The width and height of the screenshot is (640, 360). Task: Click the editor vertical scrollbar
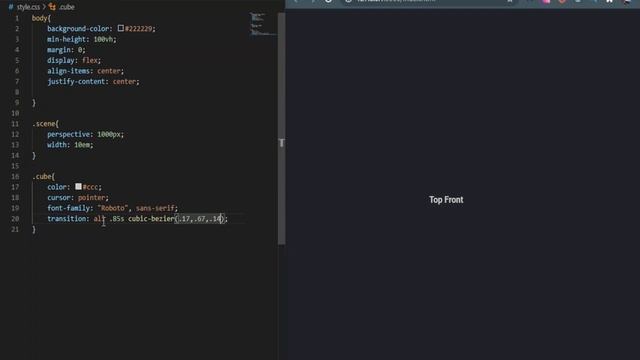pos(281,129)
